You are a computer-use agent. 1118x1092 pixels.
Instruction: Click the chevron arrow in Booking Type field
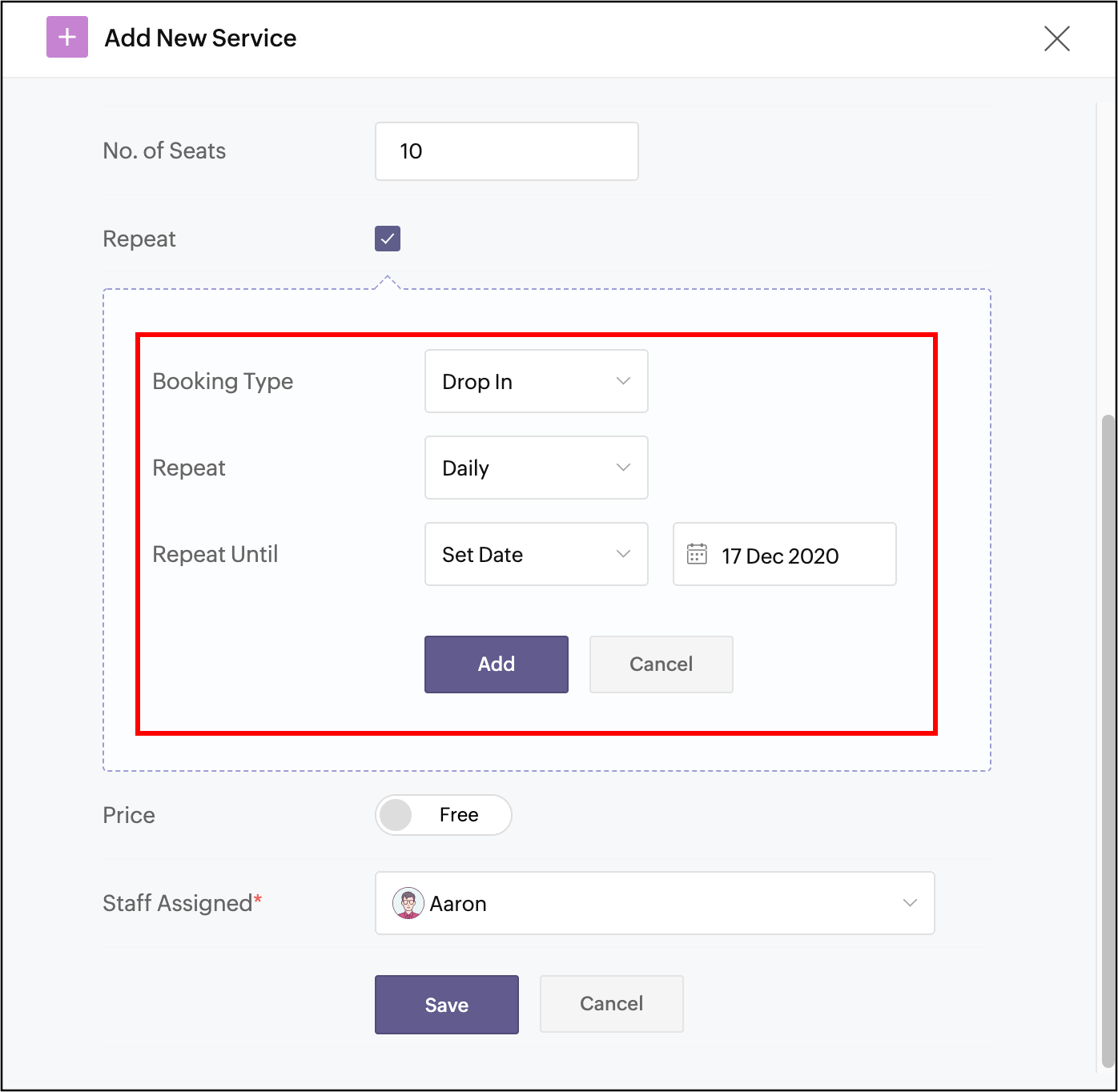click(x=623, y=381)
